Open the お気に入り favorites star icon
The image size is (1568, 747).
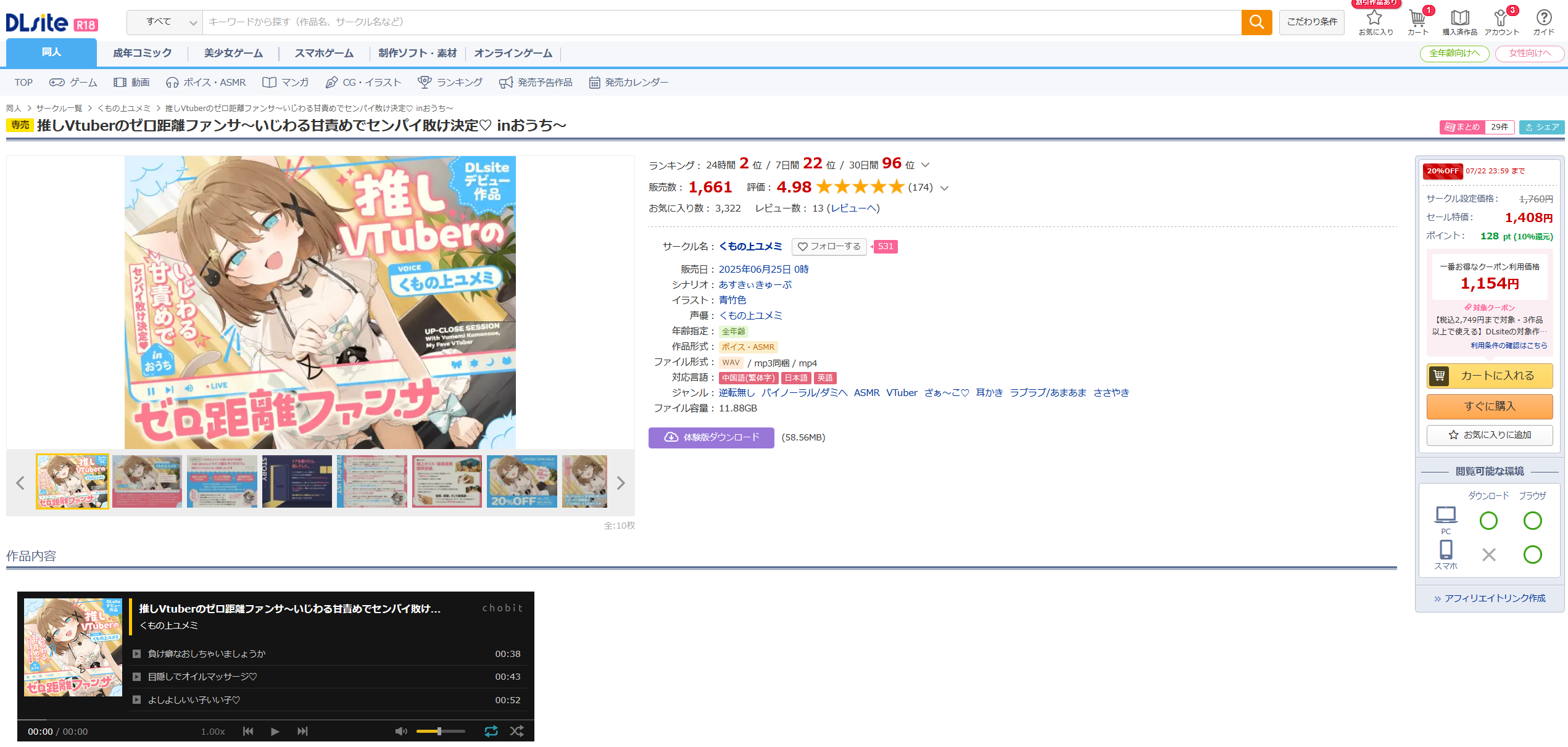point(1375,22)
